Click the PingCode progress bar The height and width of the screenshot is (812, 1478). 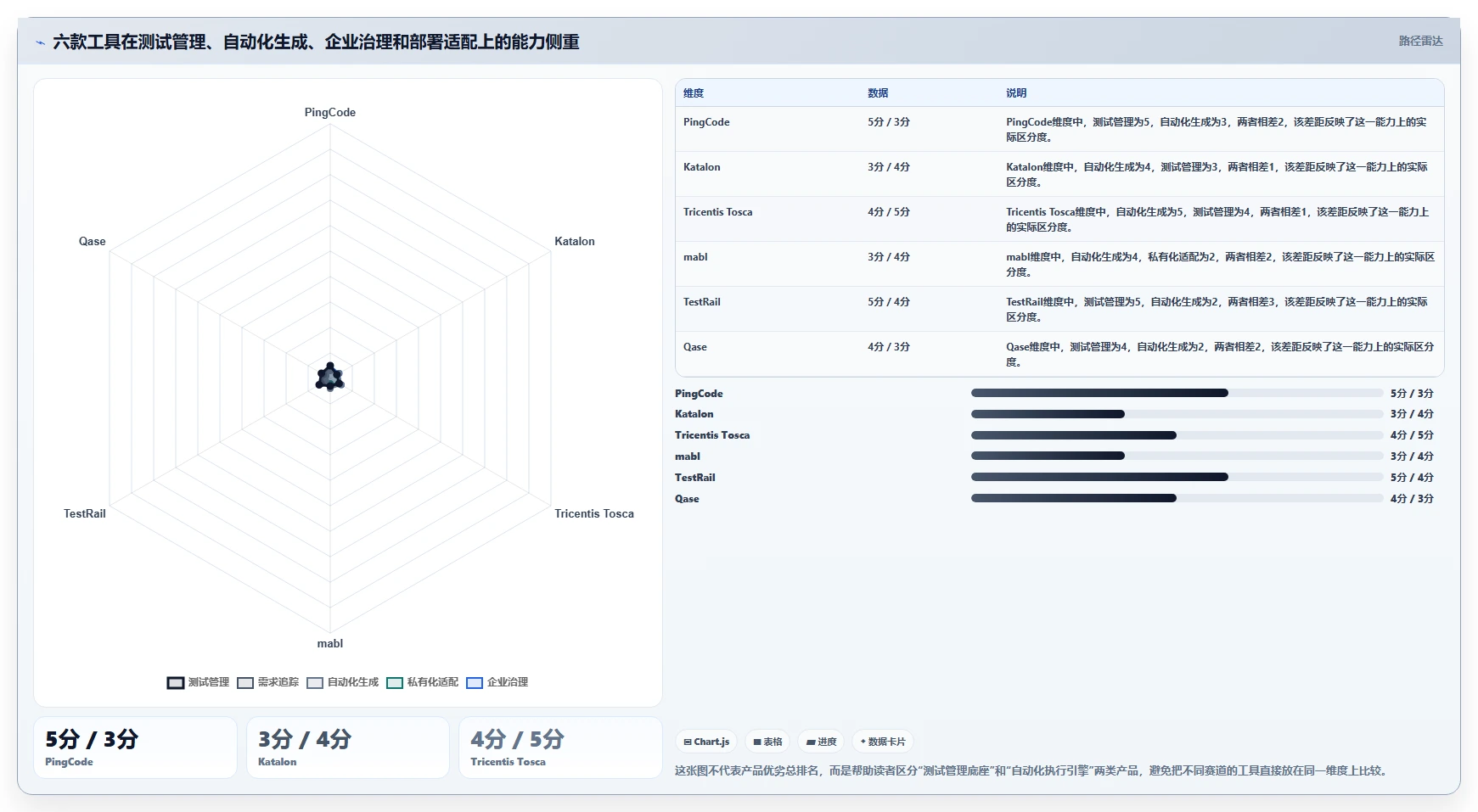[1177, 393]
